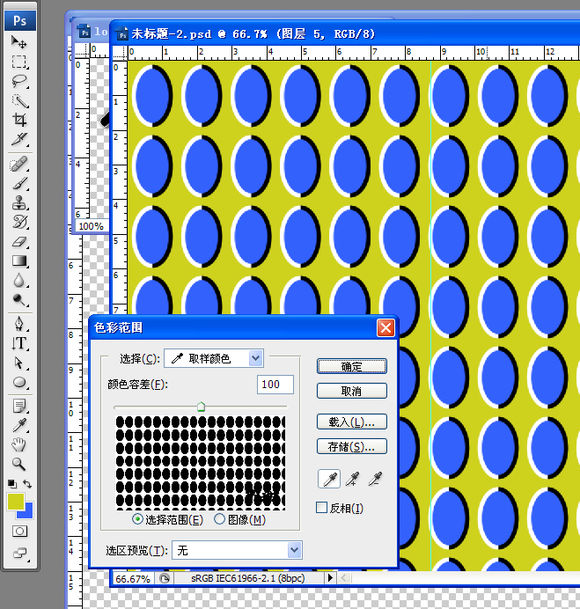The height and width of the screenshot is (609, 580).
Task: Select the Healing Brush tool
Action: coord(19,165)
